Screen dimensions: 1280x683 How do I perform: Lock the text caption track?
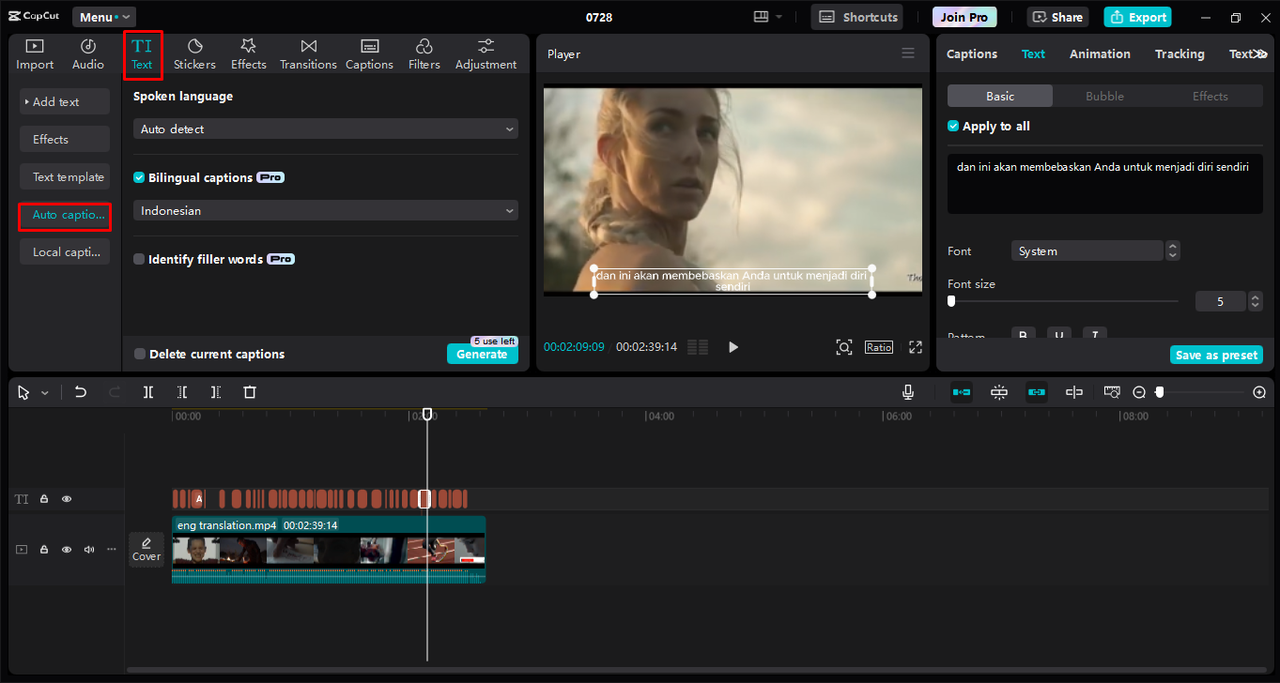[x=44, y=499]
